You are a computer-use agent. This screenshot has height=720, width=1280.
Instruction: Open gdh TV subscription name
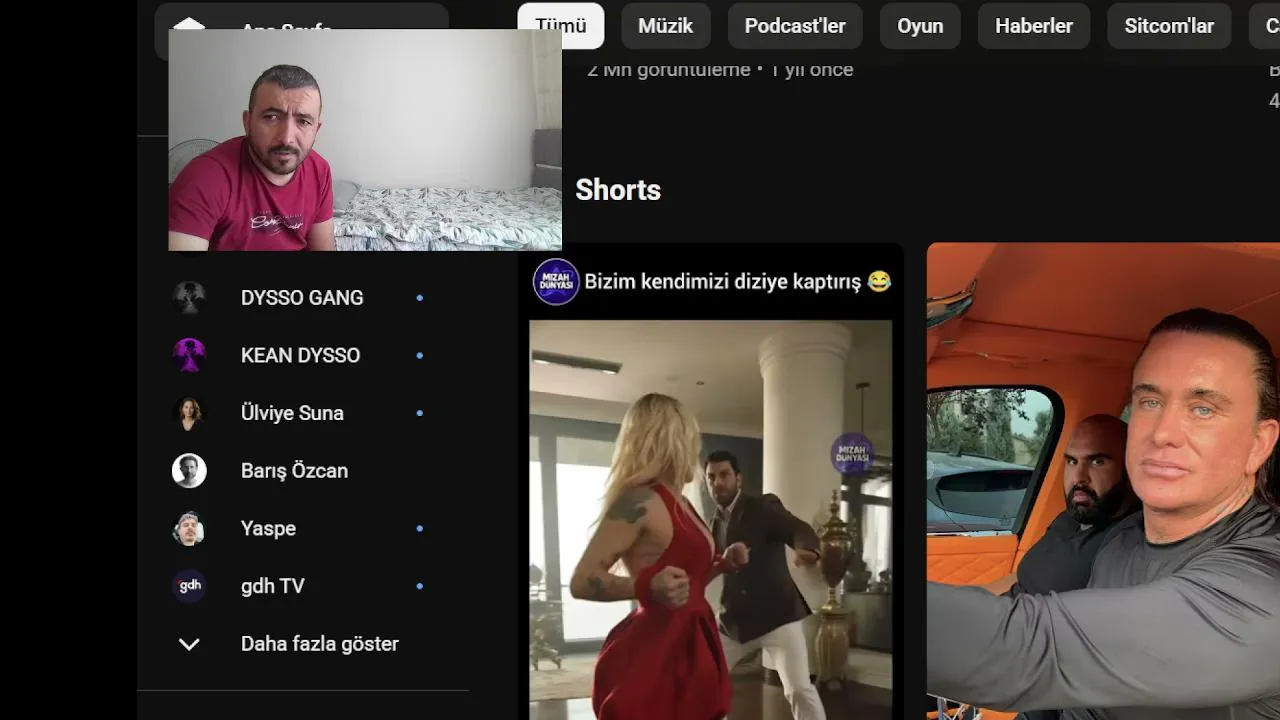(x=272, y=586)
